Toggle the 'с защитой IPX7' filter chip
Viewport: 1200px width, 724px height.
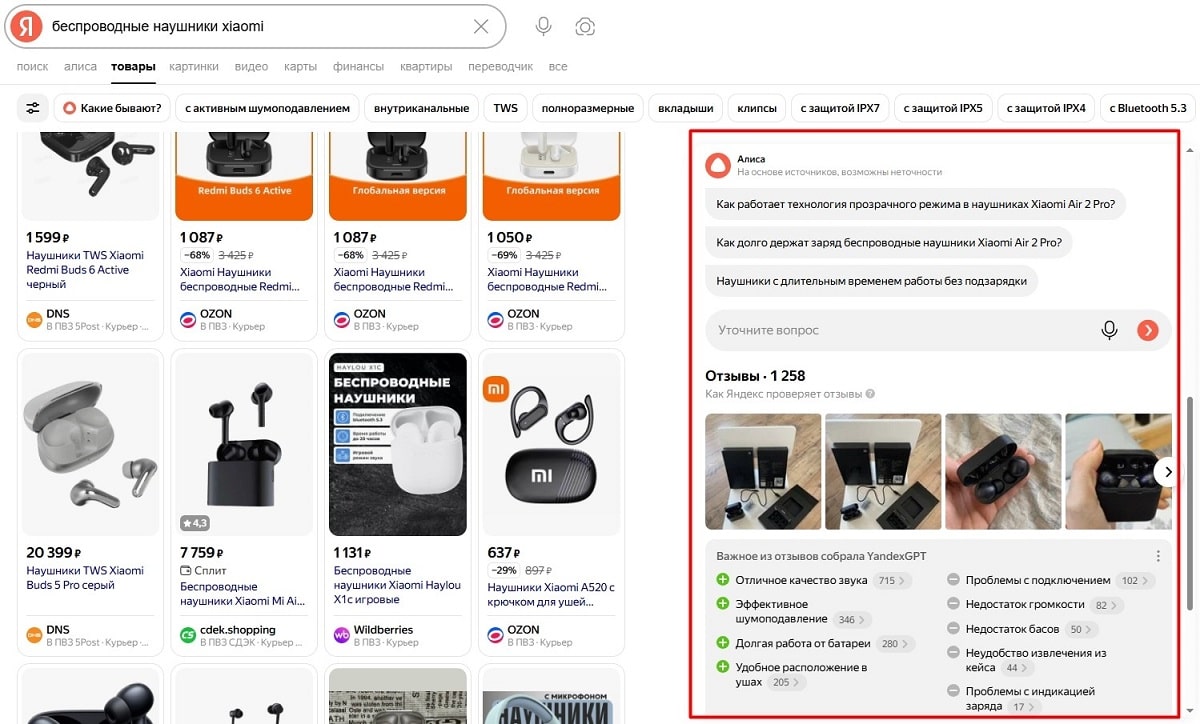[x=840, y=108]
